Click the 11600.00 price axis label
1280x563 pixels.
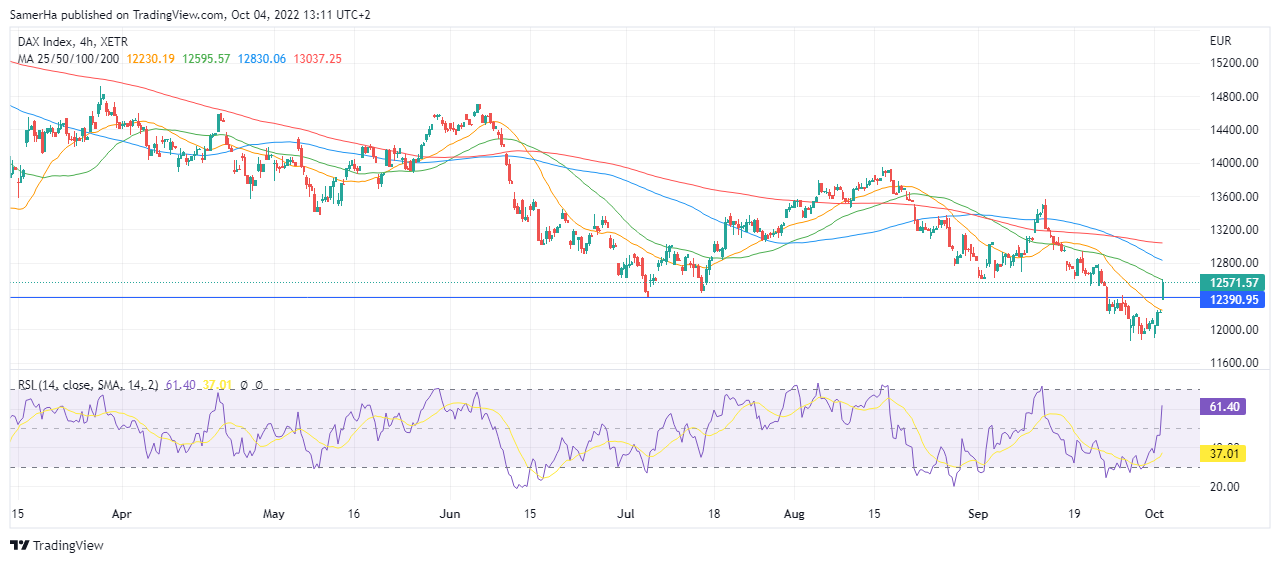[1233, 363]
